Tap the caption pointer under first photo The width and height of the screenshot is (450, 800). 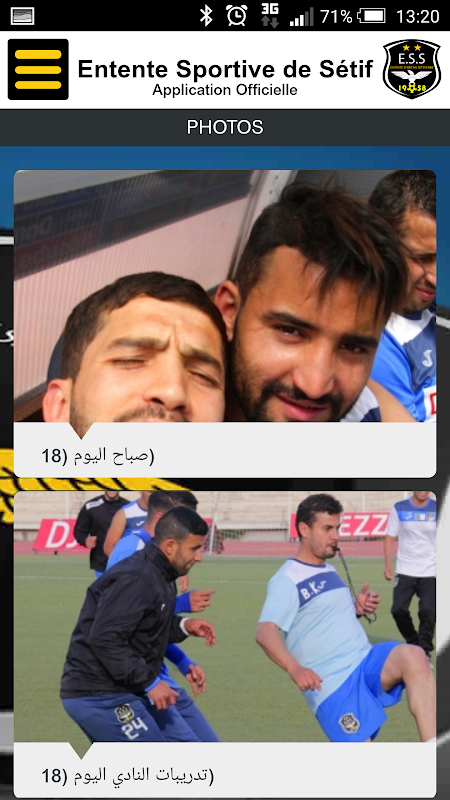[x=80, y=430]
